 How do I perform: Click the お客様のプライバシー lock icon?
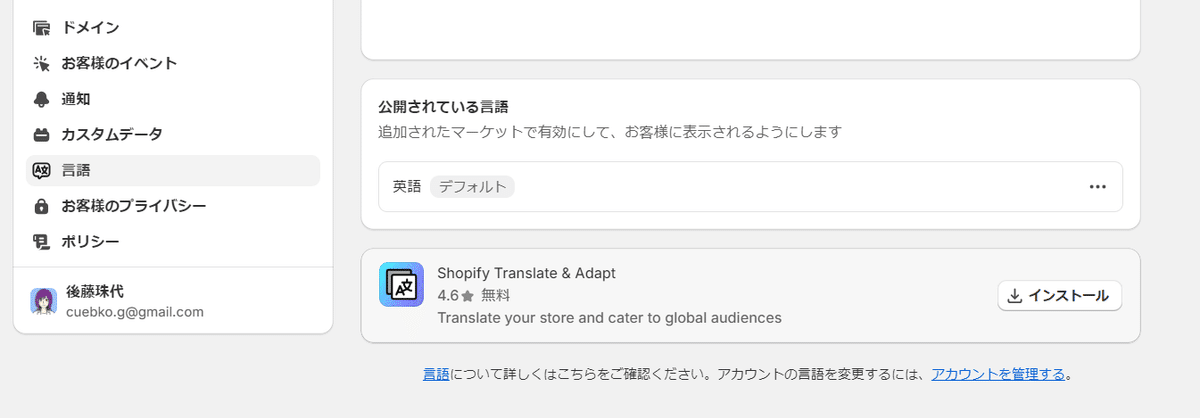(x=41, y=206)
